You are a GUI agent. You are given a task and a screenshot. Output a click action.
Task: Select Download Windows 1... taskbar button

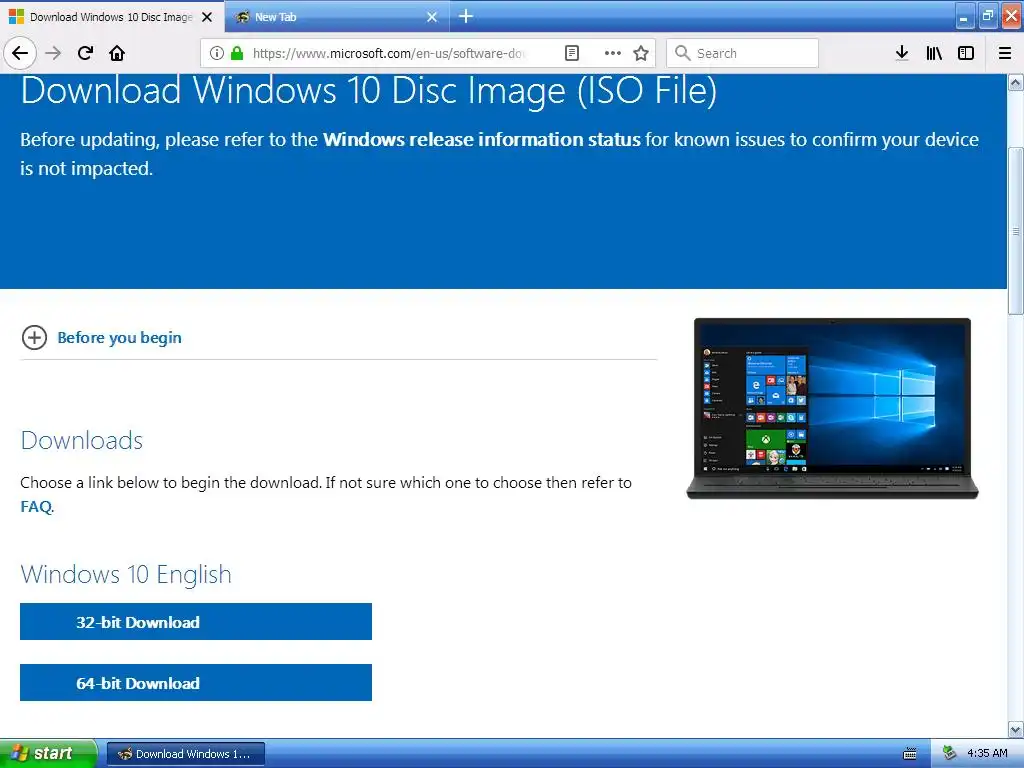186,754
